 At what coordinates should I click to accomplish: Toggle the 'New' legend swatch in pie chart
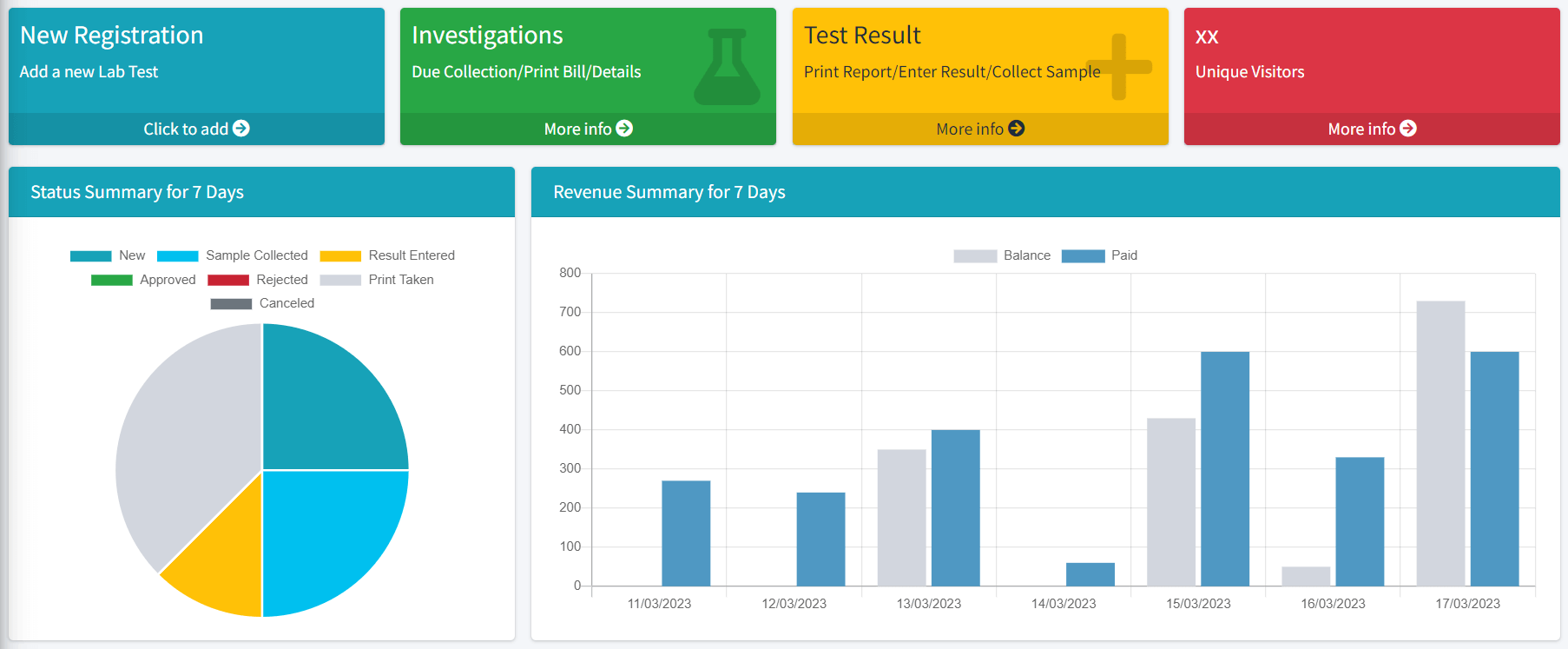click(90, 255)
